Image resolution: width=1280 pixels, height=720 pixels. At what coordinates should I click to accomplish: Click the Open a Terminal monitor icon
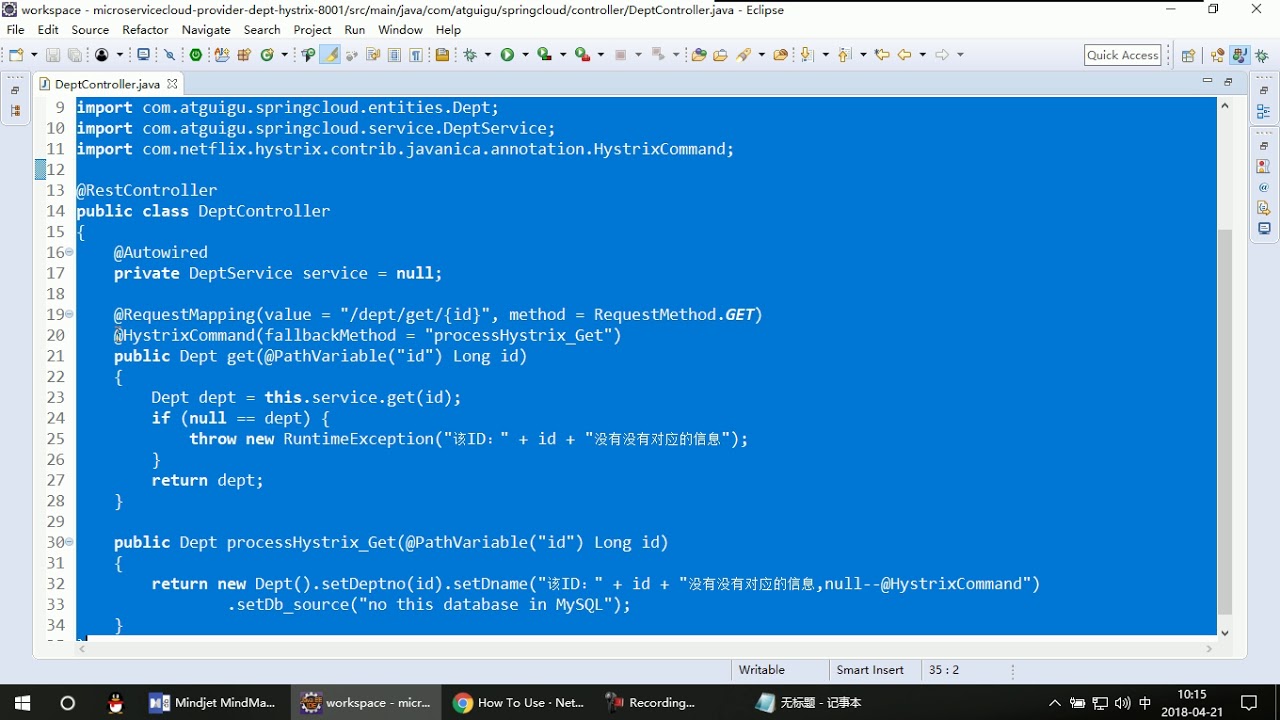[x=144, y=55]
